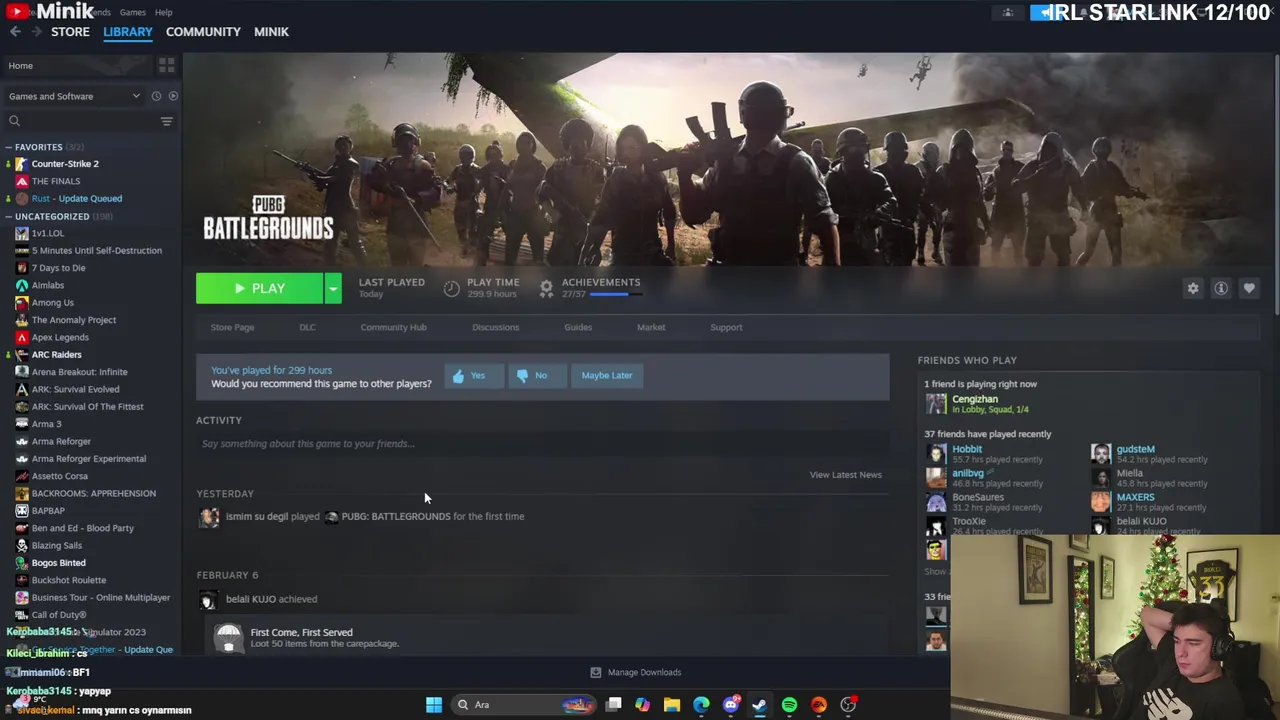
Task: Open Games and Software dropdown
Action: [x=74, y=96]
